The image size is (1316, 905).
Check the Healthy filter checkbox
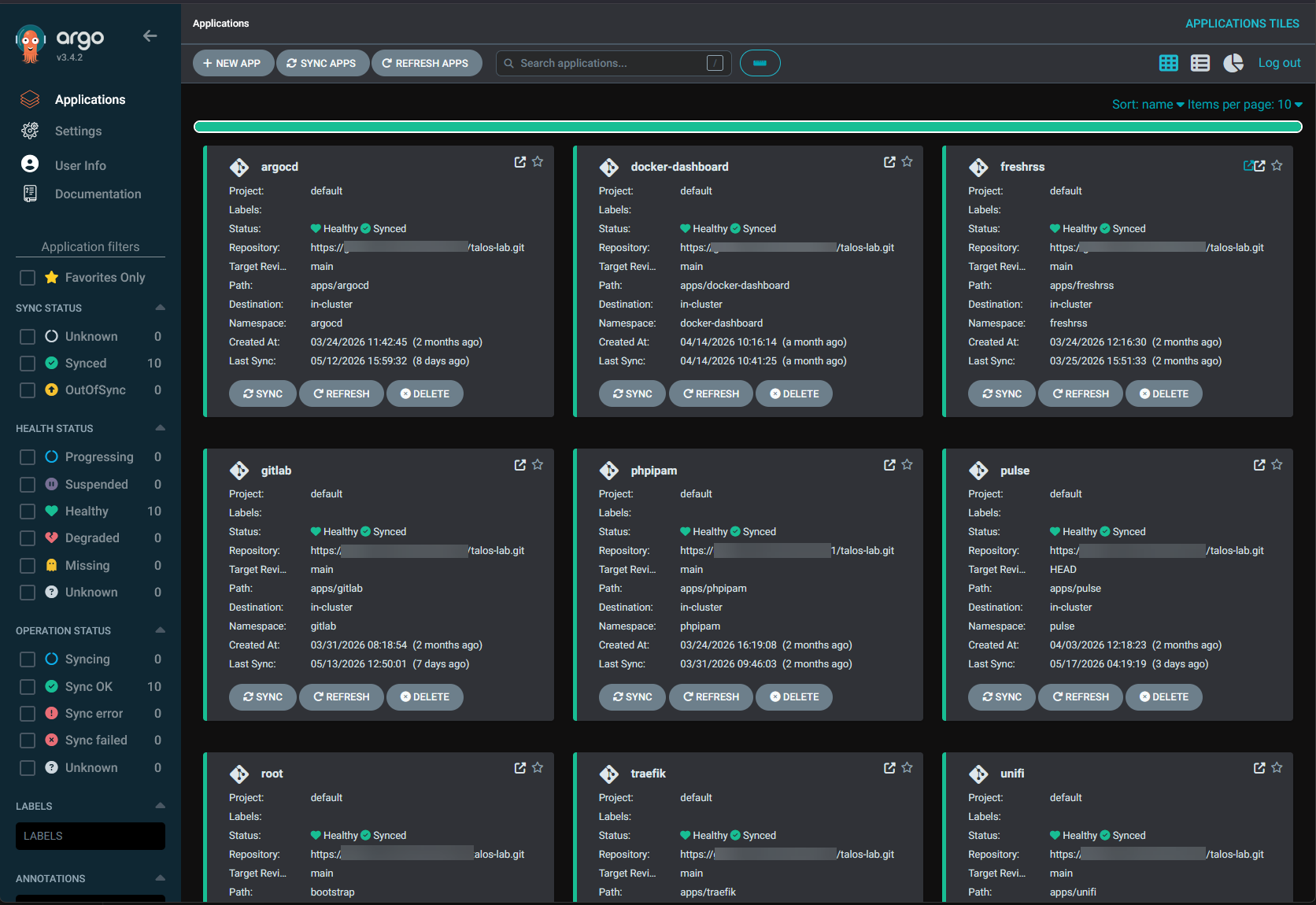tap(28, 512)
